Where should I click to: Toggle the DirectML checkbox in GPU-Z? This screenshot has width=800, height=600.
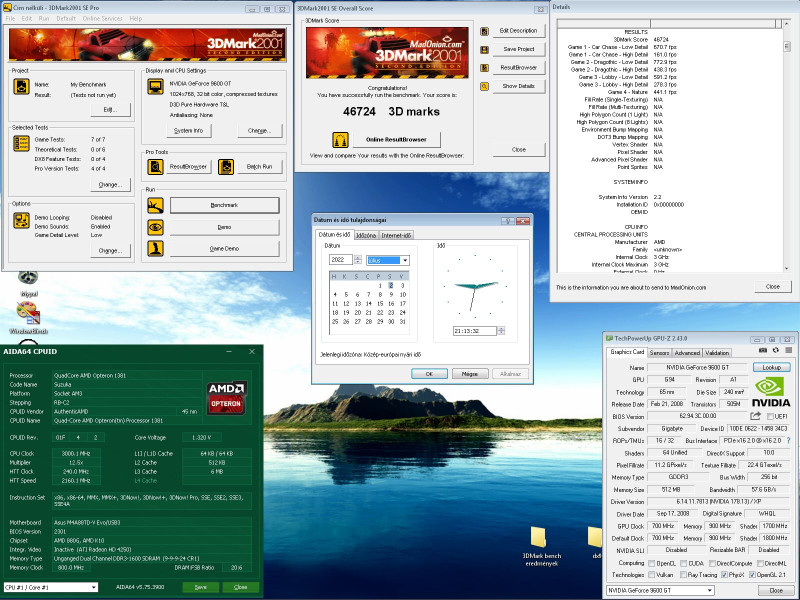pos(760,563)
